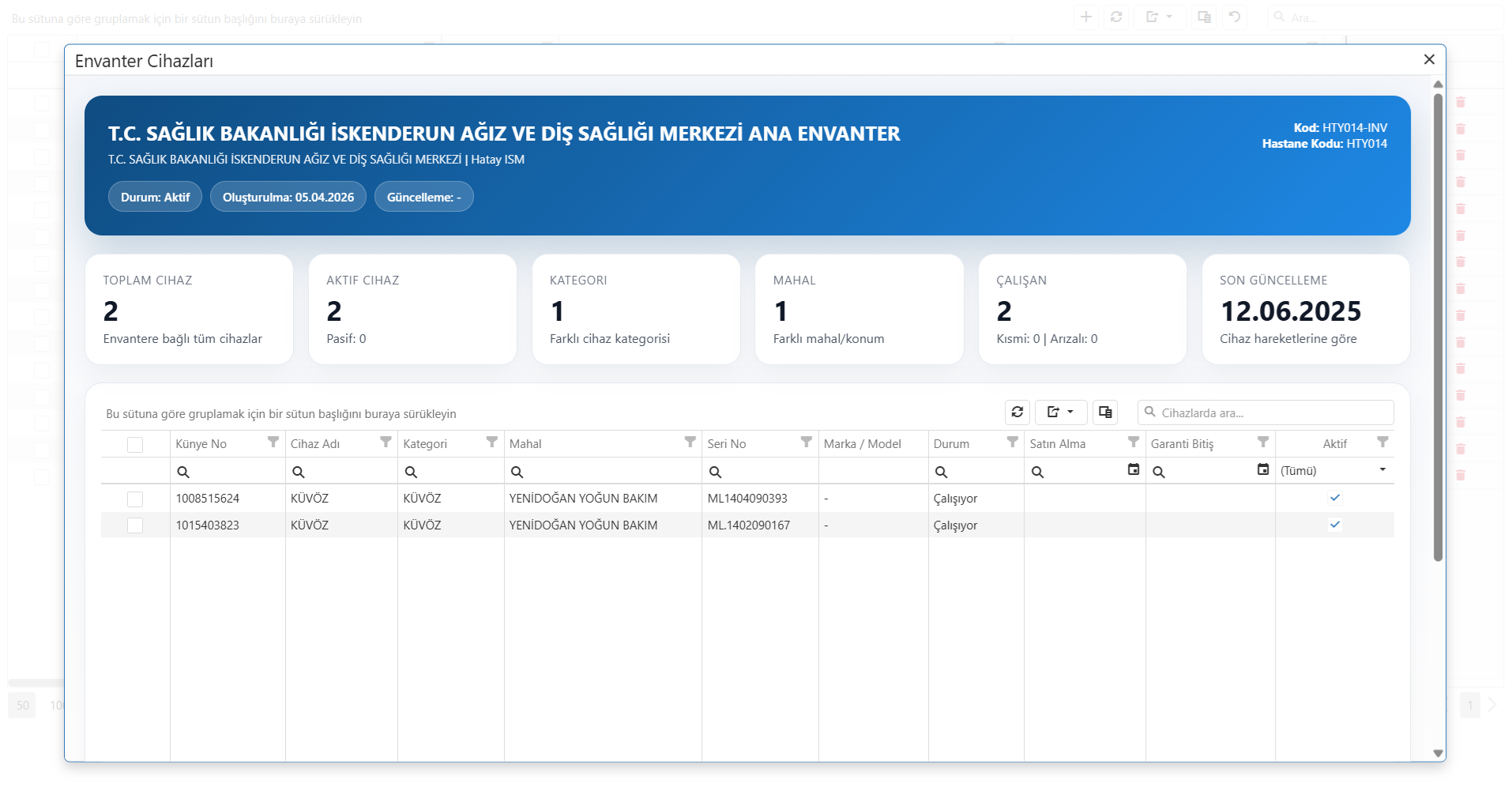Open the filter icon on Künye No column

tap(273, 443)
